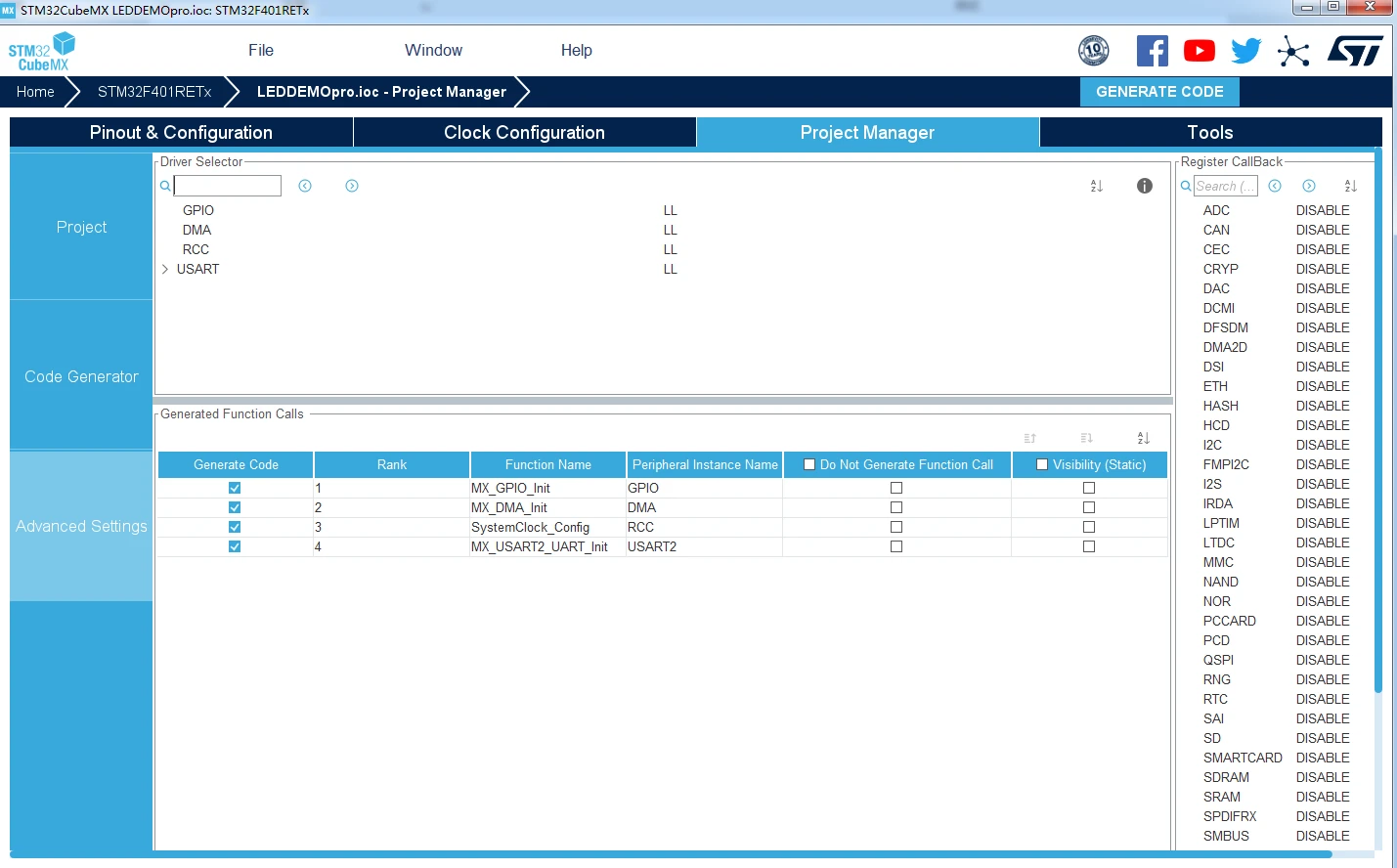
Task: Click the GENERATE CODE button
Action: coord(1159,92)
